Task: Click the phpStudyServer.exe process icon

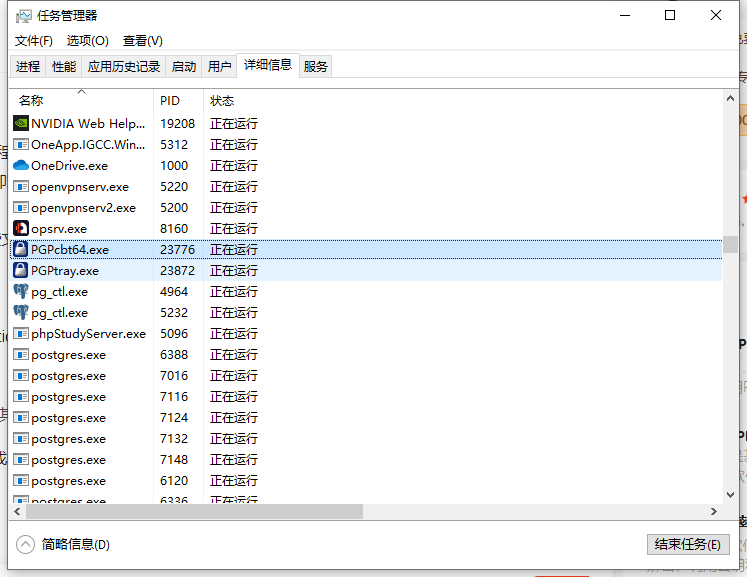Action: click(x=21, y=334)
